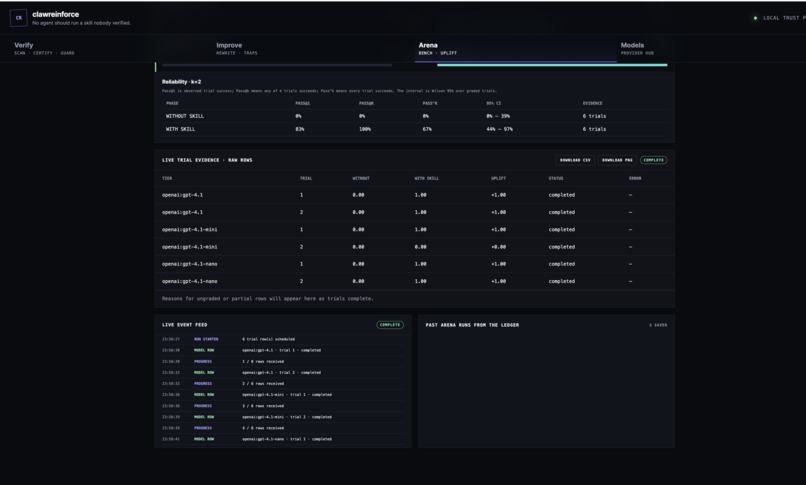Click the '4 / 6 rows received' event

(283, 428)
